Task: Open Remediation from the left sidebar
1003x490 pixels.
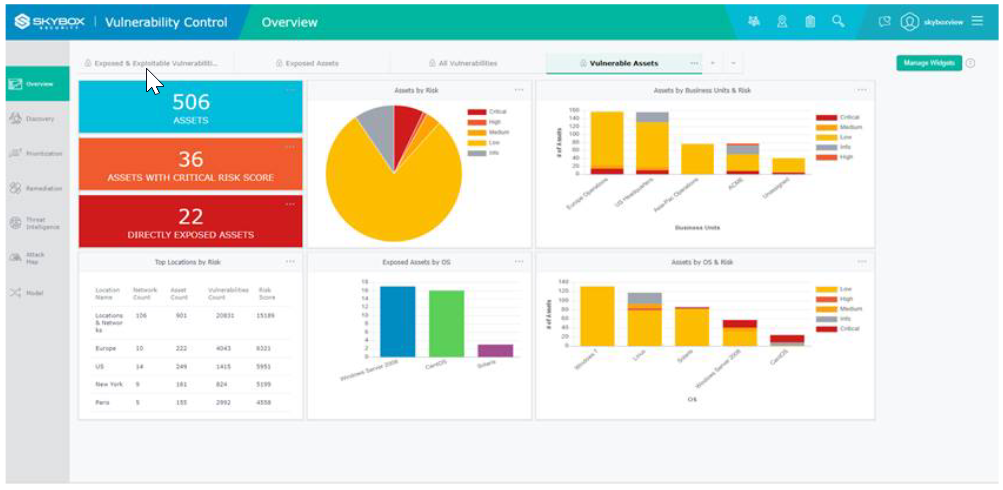Action: [35, 188]
